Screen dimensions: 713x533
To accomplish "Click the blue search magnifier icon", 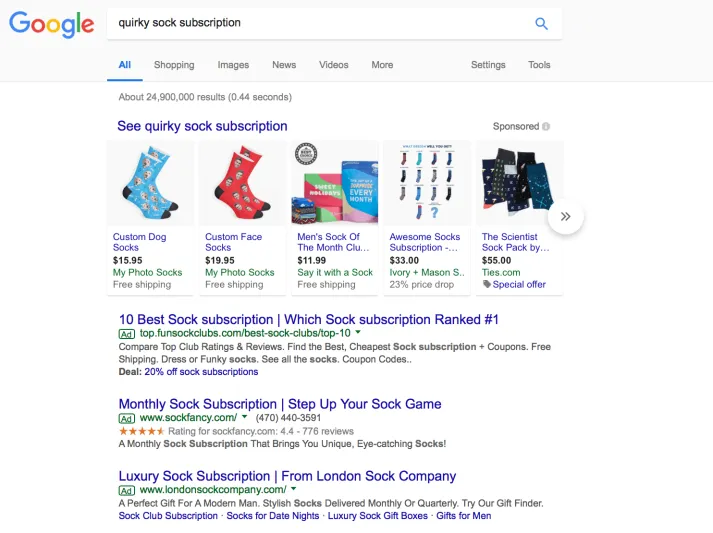I will [x=541, y=24].
